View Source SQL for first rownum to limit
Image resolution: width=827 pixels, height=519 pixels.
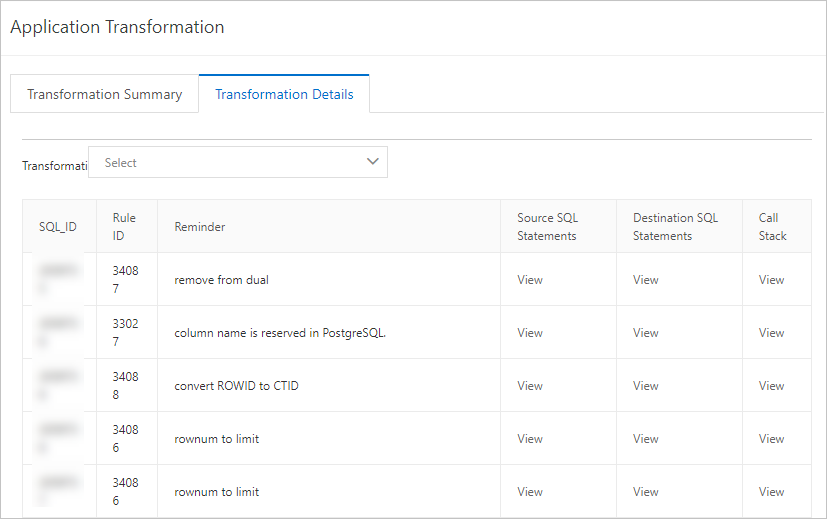coord(530,439)
